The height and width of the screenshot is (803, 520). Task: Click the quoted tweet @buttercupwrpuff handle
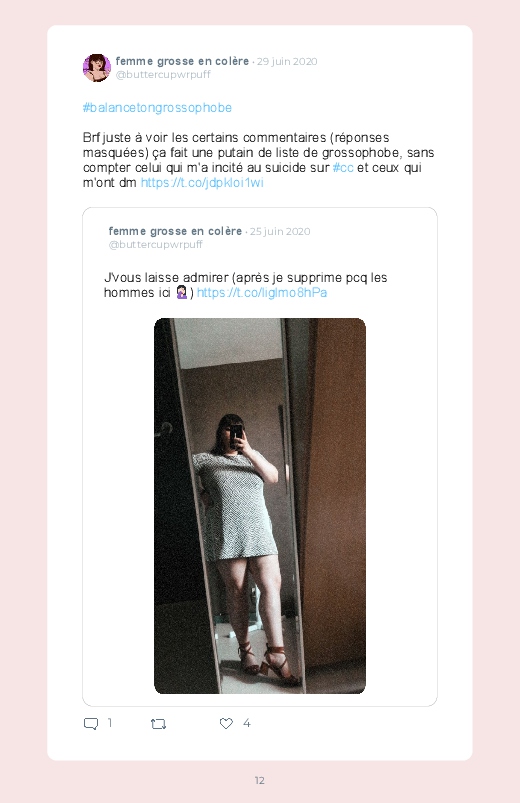[x=156, y=244]
